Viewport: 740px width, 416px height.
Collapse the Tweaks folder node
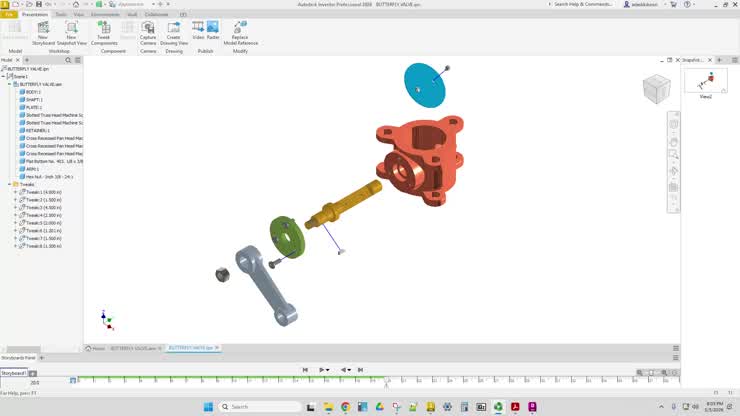pyautogui.click(x=9, y=184)
